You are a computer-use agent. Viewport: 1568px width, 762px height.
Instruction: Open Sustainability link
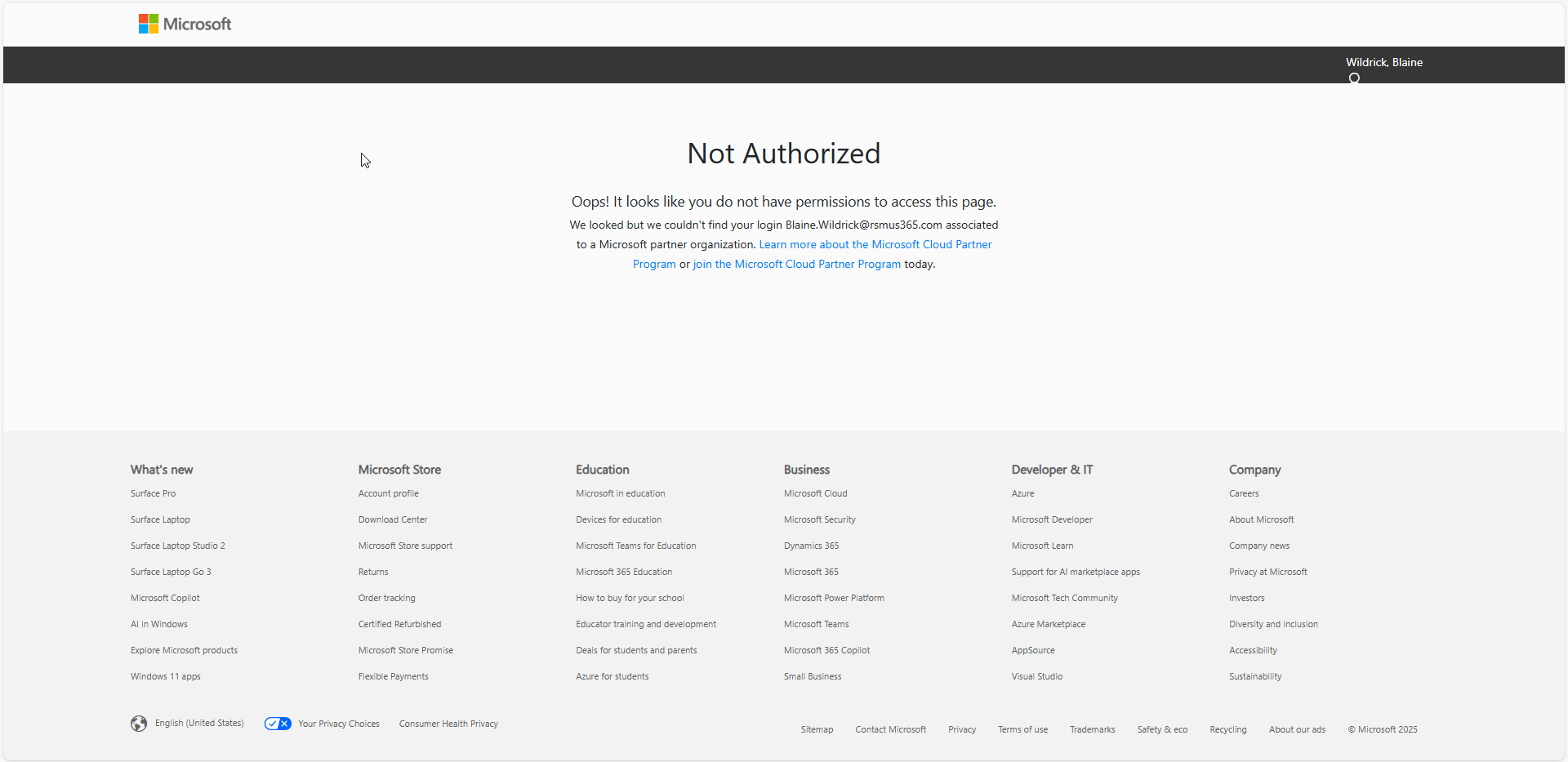pyautogui.click(x=1255, y=676)
